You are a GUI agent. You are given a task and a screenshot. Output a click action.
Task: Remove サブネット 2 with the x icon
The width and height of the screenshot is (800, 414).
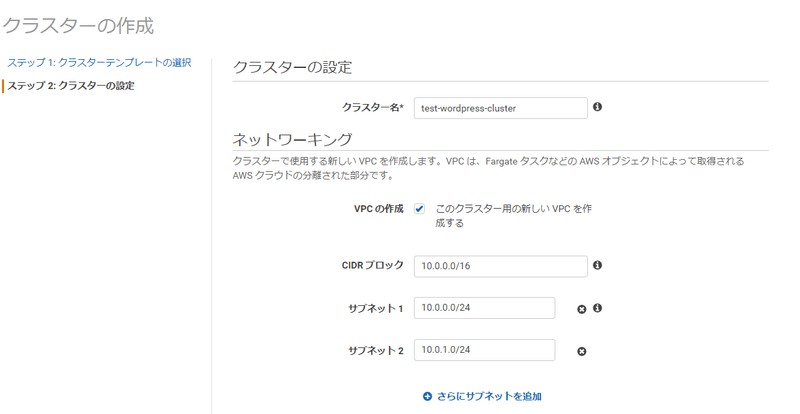[x=581, y=351]
